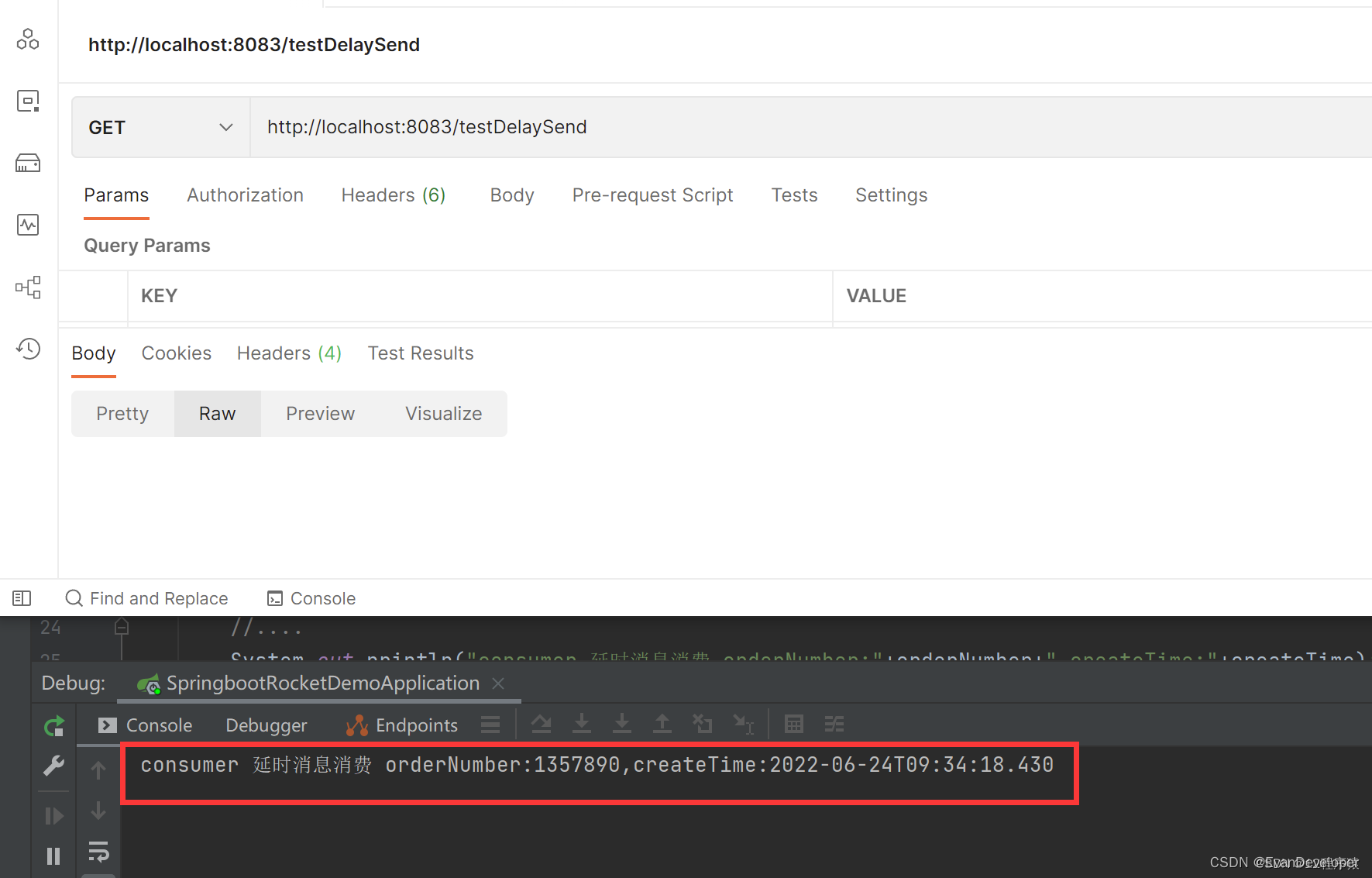Click the Show Execution Point icon
Screen dimensions: 1372x878
490,725
